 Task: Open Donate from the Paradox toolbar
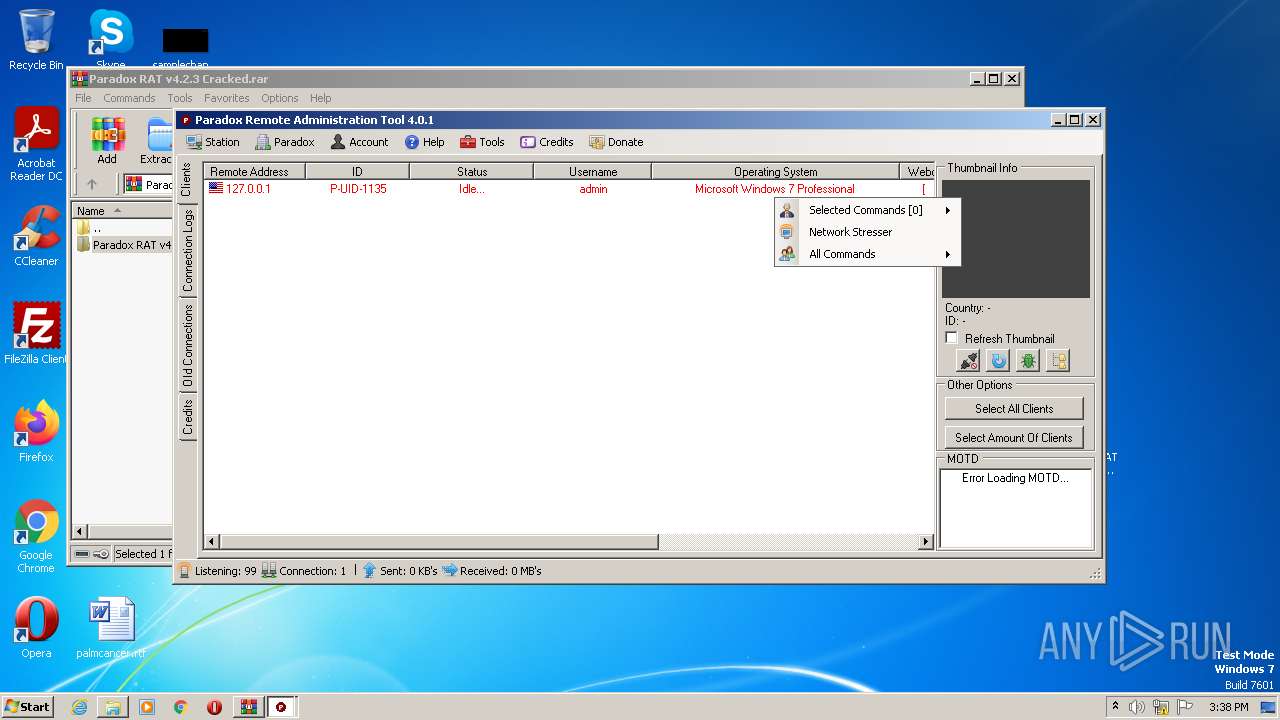pyautogui.click(x=616, y=142)
